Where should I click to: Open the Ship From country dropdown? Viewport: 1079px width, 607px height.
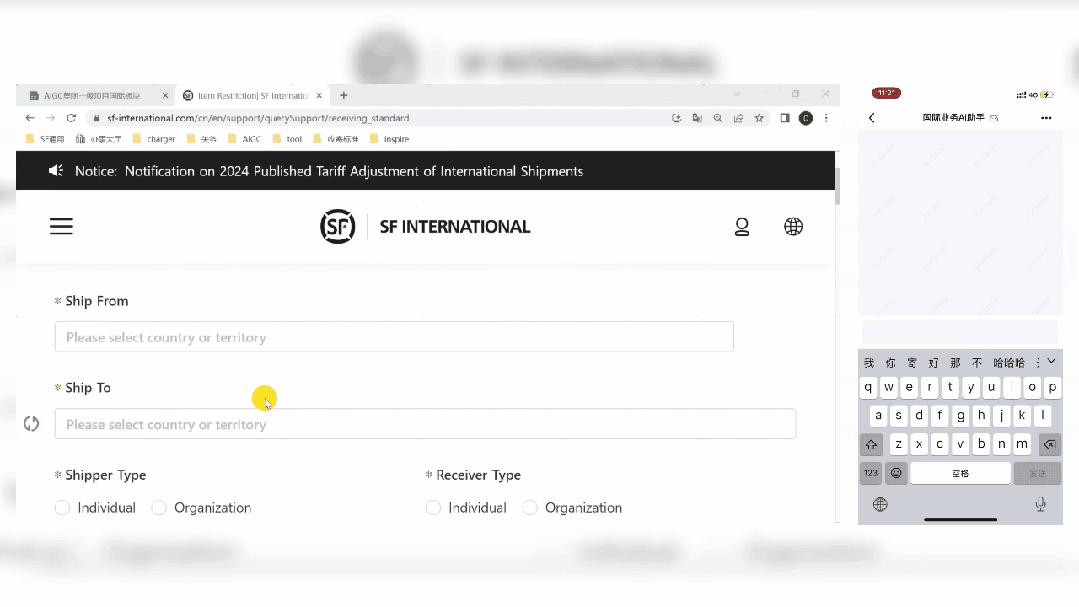[394, 337]
